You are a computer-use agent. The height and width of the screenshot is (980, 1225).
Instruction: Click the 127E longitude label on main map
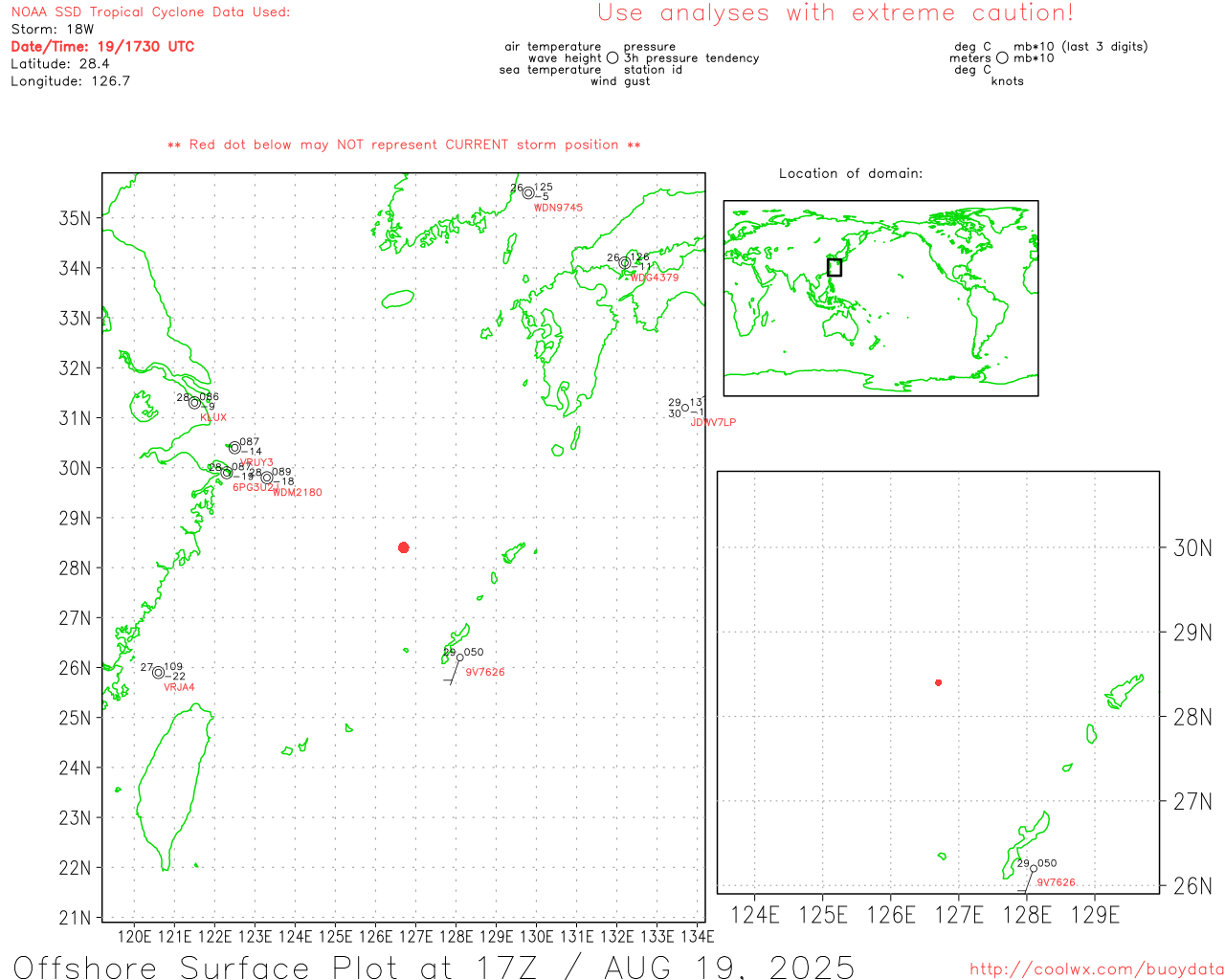415,936
